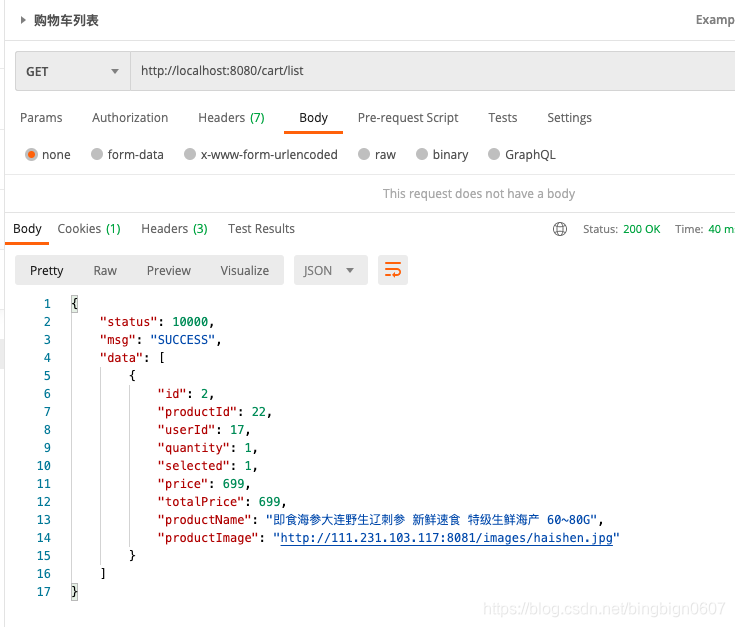Toggle the line wrap icon
The width and height of the screenshot is (735, 627).
(393, 270)
